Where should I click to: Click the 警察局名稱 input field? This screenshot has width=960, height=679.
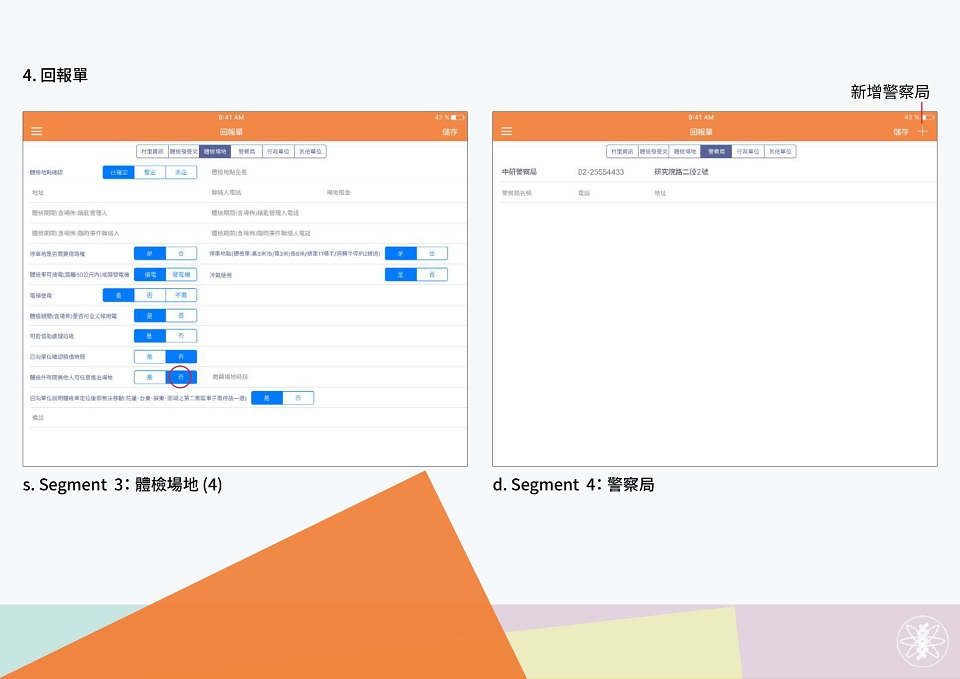coord(536,193)
